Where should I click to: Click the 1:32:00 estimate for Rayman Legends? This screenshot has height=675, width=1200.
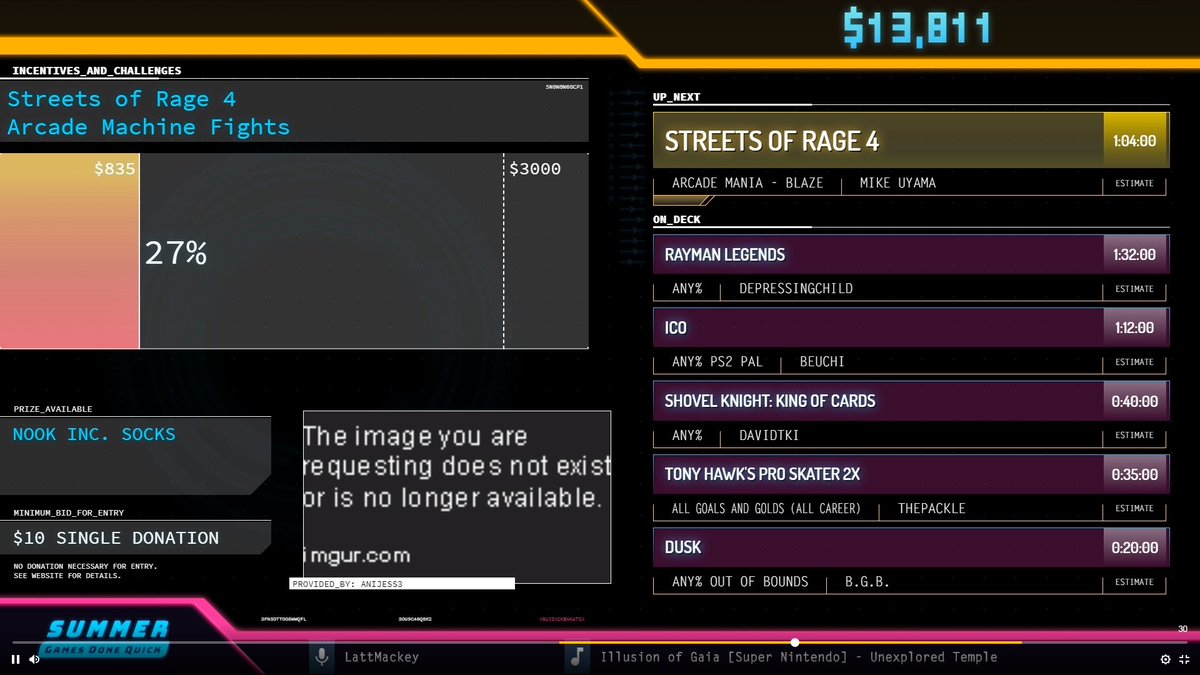click(1135, 254)
